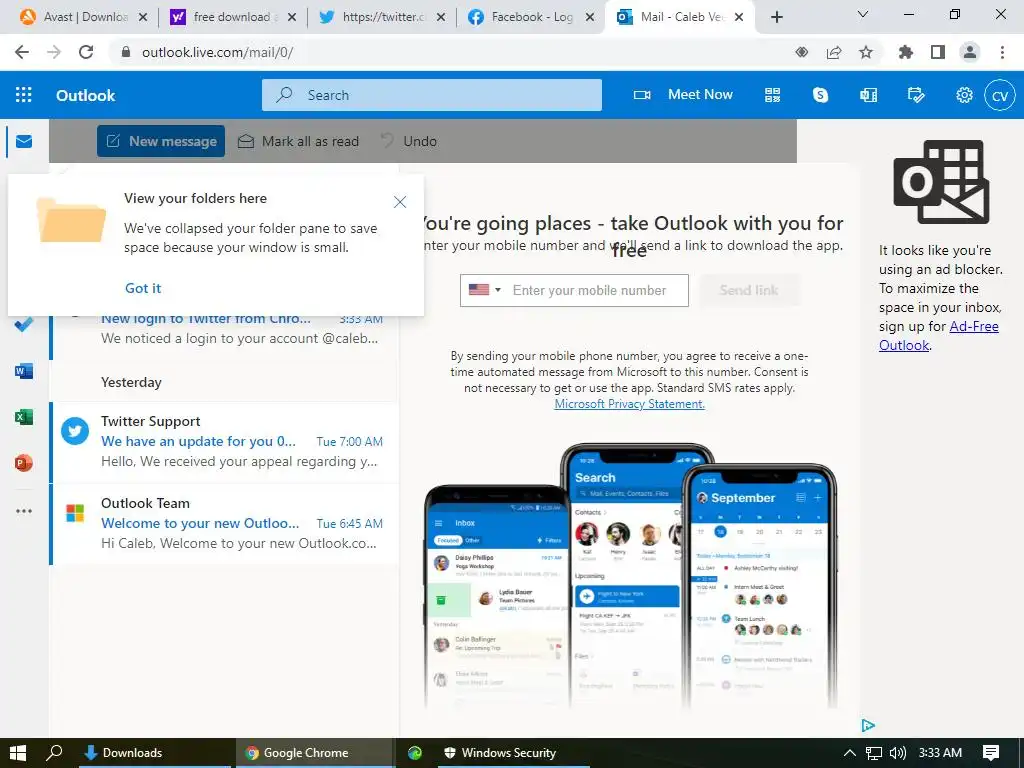Viewport: 1024px width, 768px height.
Task: Switch to the Facebook Log in tab
Action: [530, 17]
